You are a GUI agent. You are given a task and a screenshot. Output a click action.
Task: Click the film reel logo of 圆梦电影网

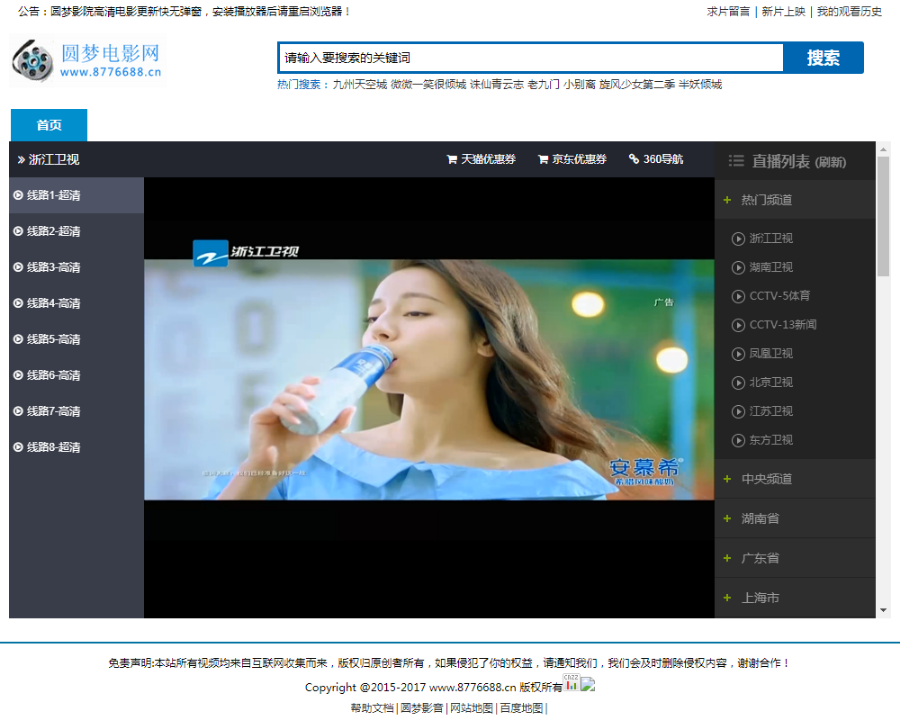pos(33,58)
